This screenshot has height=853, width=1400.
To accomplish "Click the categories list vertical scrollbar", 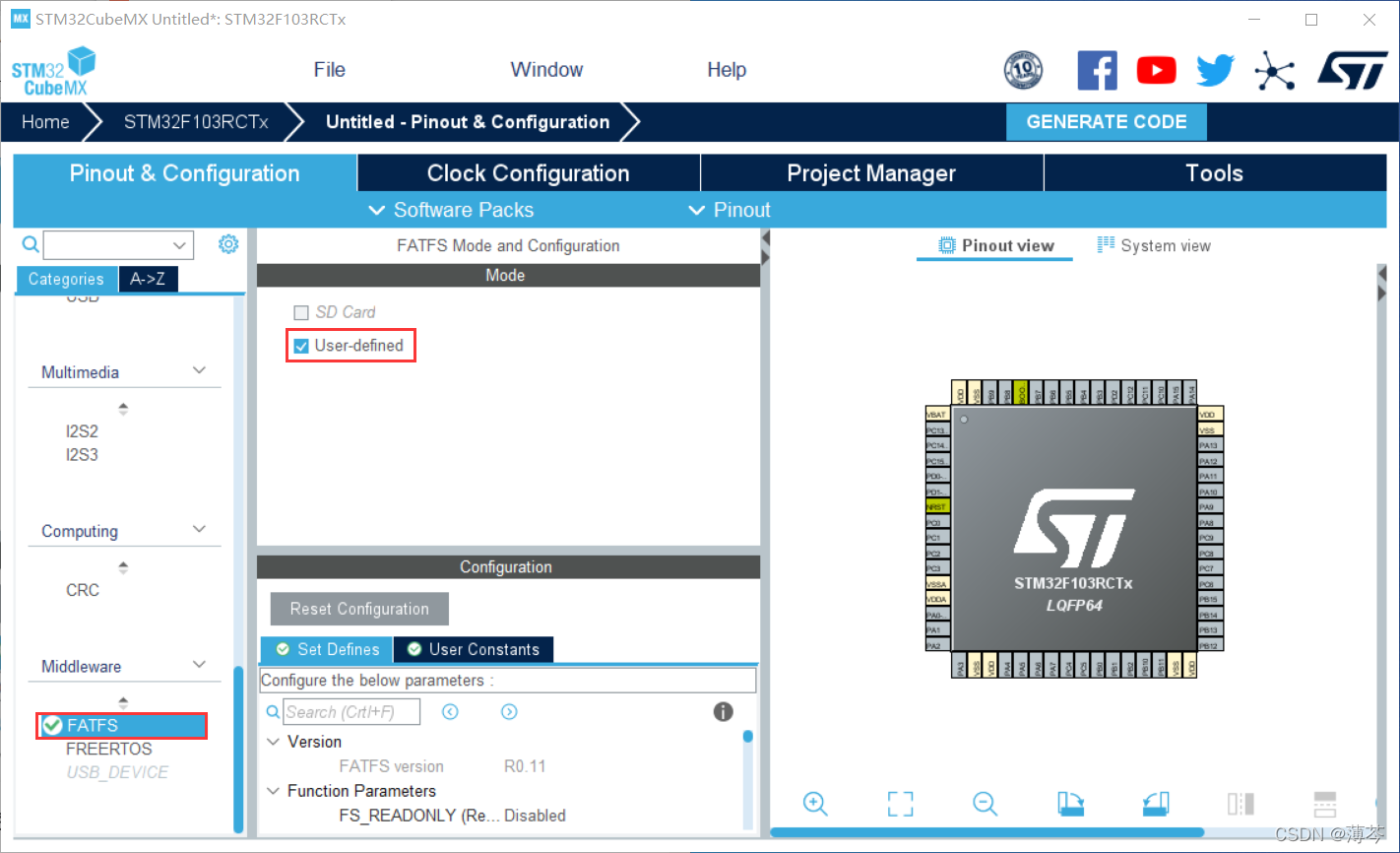I will tap(238, 750).
